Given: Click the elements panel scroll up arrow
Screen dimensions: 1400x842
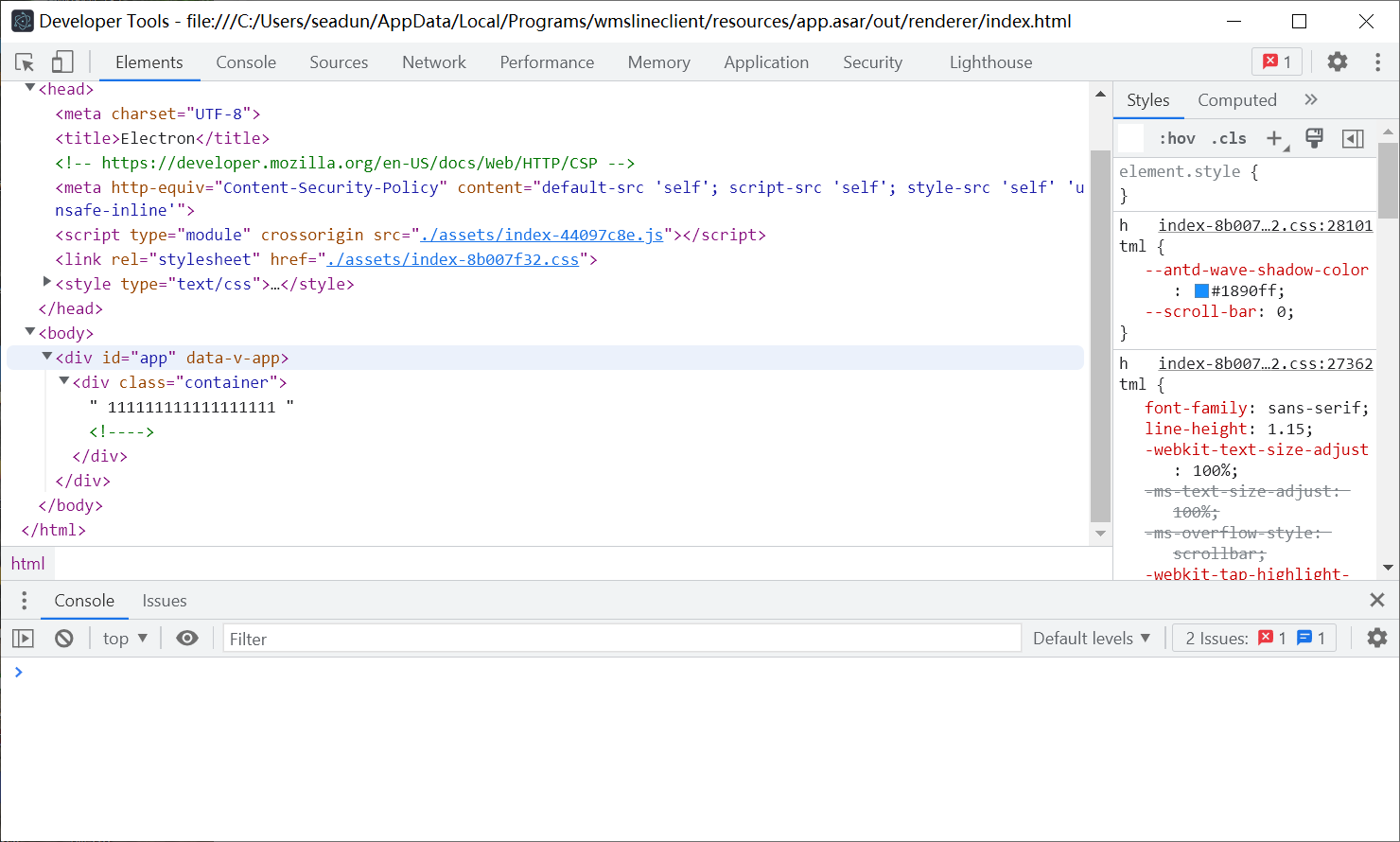Looking at the screenshot, I should click(1100, 94).
